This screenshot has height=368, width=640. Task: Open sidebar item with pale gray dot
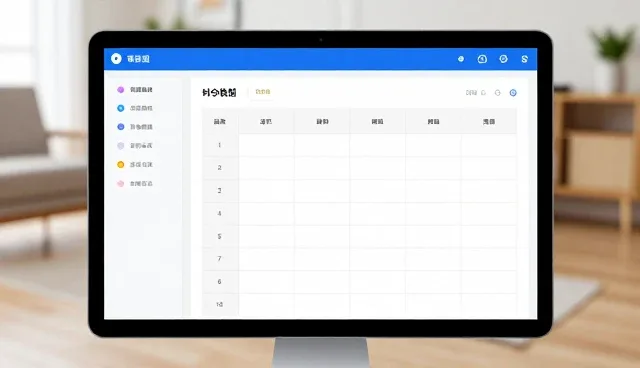(135, 146)
